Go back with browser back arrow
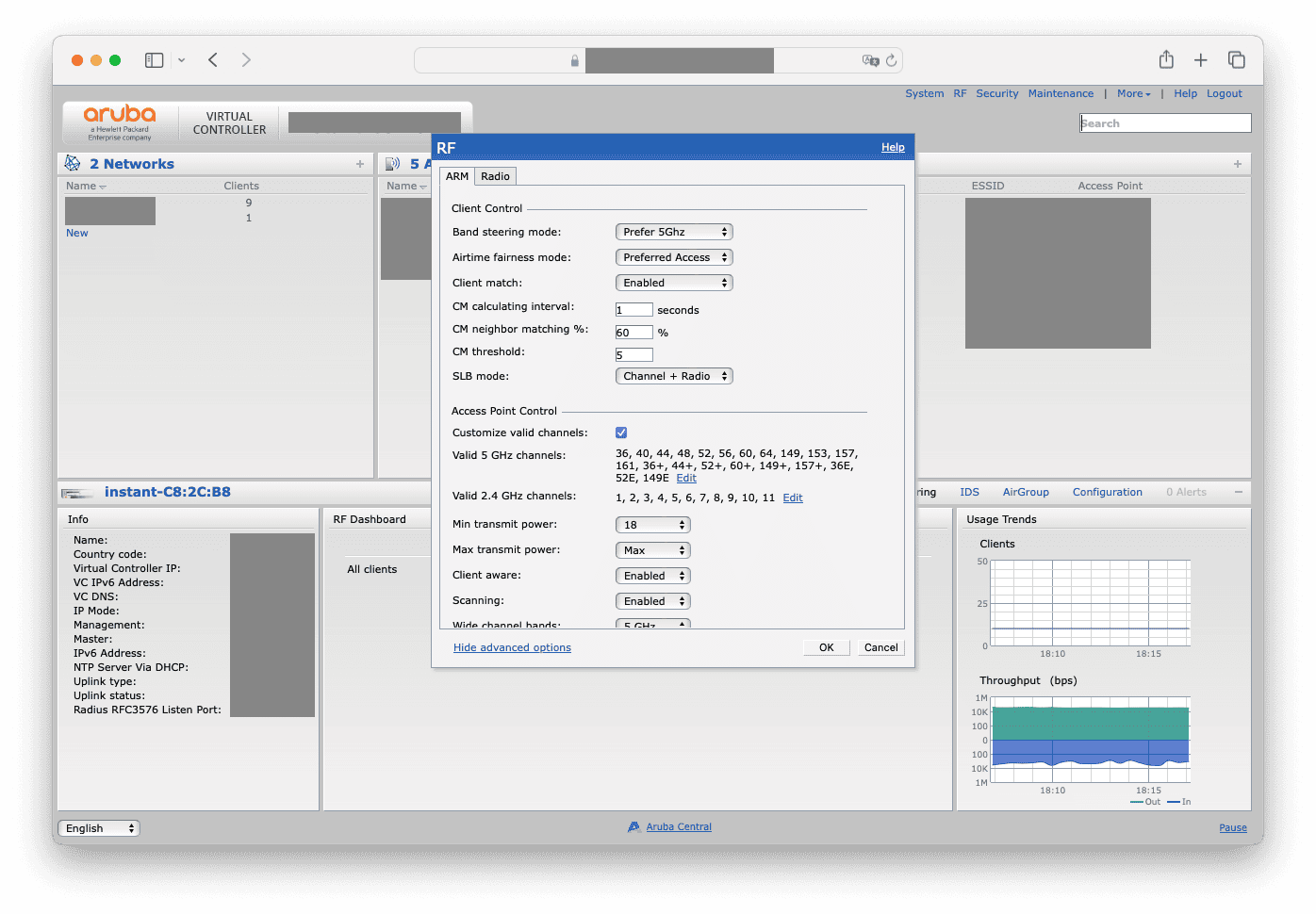Screen dimensions: 1316x914 tap(213, 60)
